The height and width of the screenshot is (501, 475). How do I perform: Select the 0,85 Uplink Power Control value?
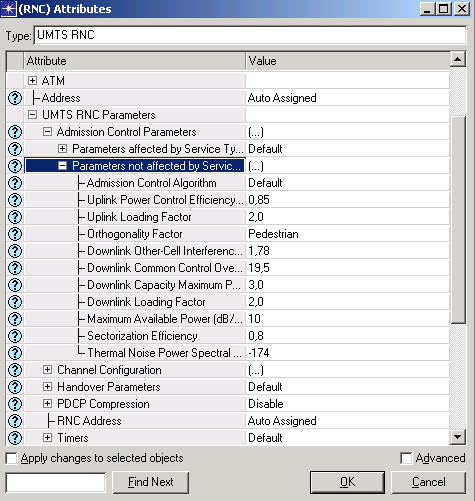[259, 200]
